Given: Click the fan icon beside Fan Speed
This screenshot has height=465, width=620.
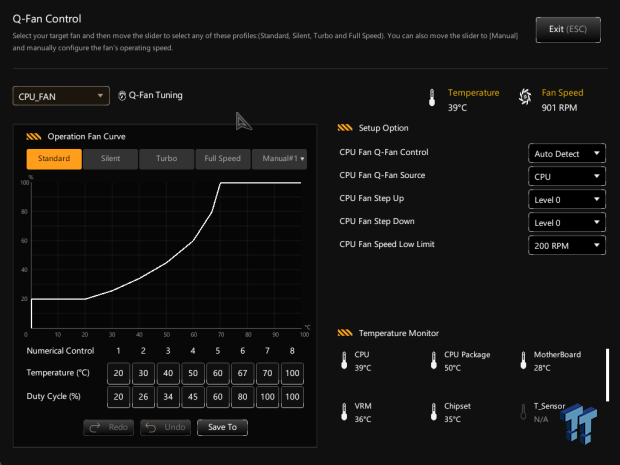Looking at the screenshot, I should coord(525,96).
